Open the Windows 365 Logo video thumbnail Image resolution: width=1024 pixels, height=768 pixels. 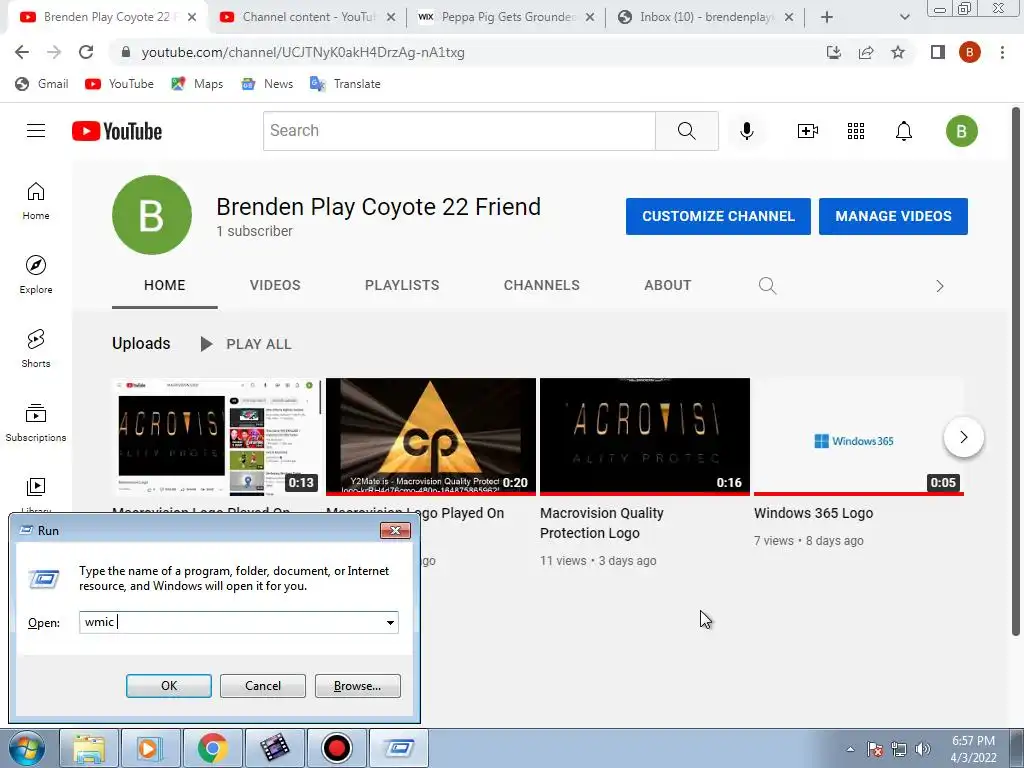coord(858,436)
